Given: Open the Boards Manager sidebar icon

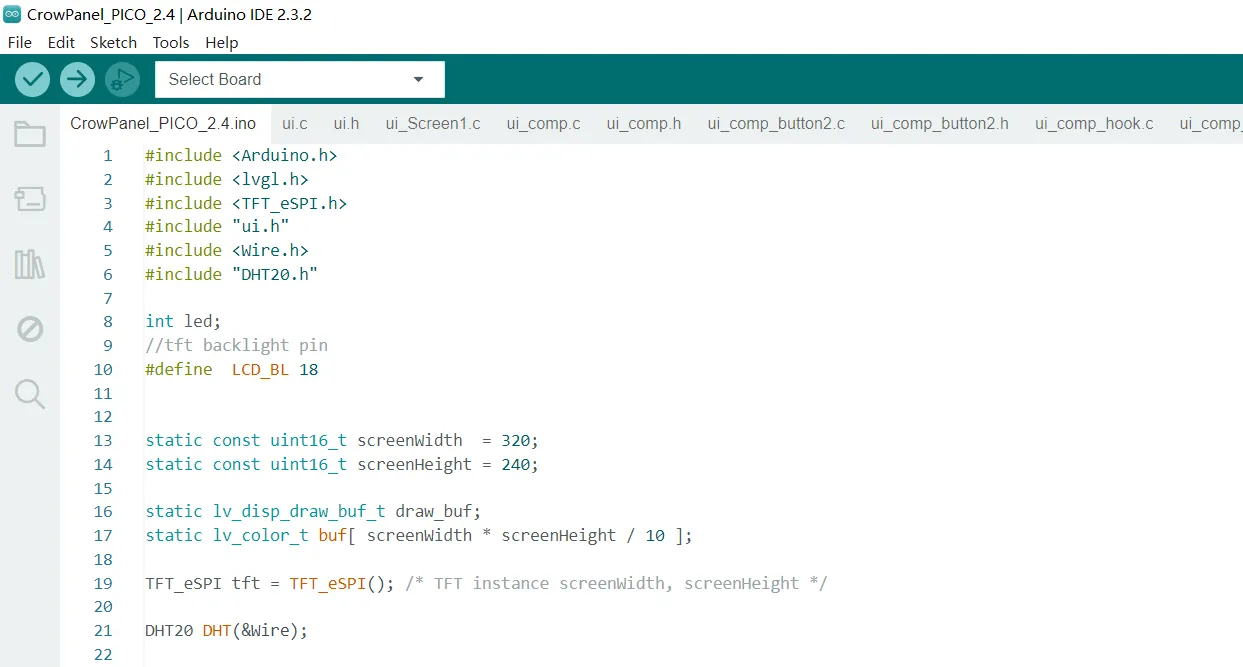Looking at the screenshot, I should point(30,199).
